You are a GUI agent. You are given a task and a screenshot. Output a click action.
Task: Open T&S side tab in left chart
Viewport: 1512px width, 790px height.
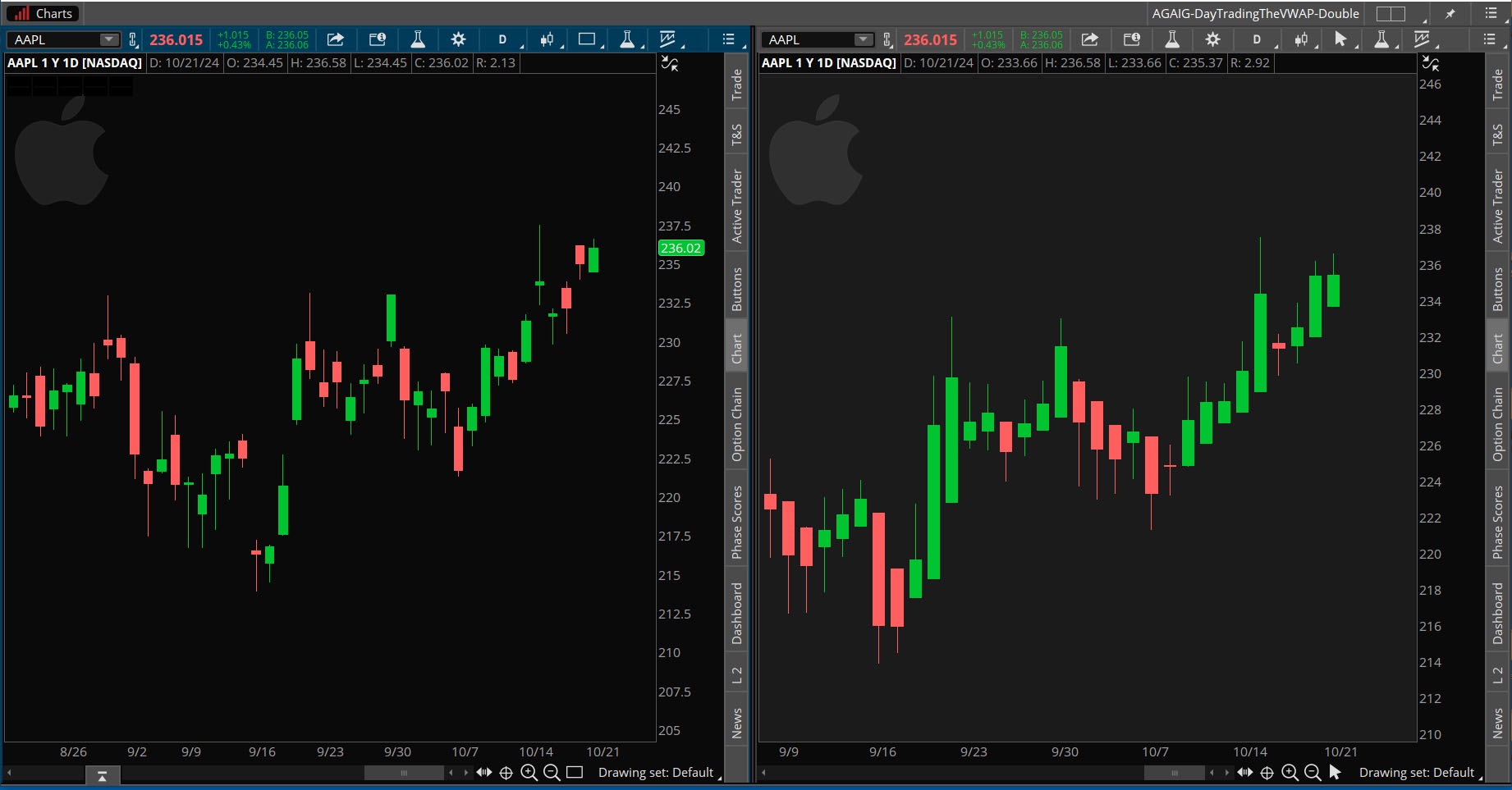click(x=736, y=135)
